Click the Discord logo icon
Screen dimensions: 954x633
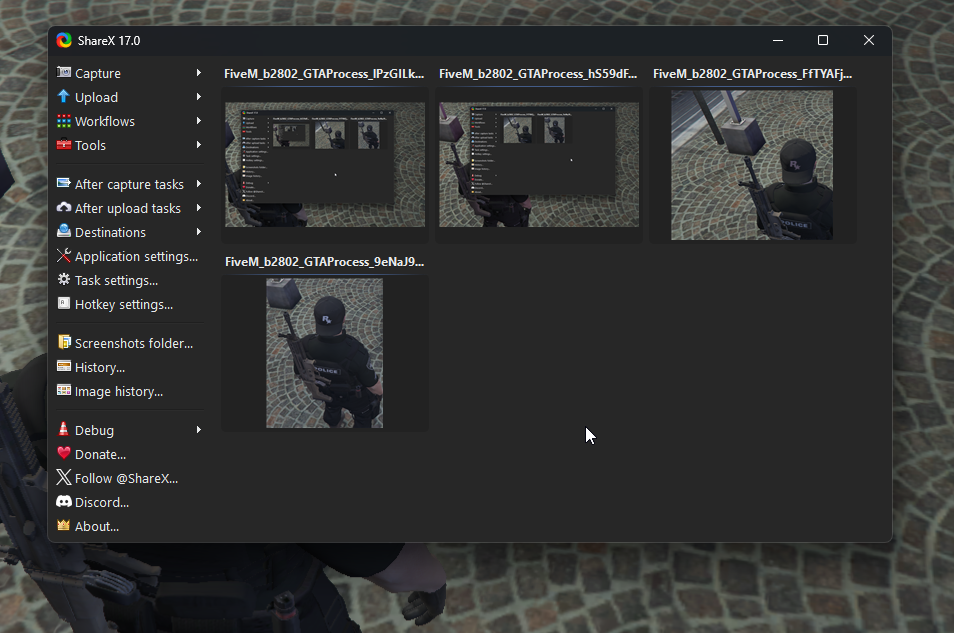click(64, 502)
